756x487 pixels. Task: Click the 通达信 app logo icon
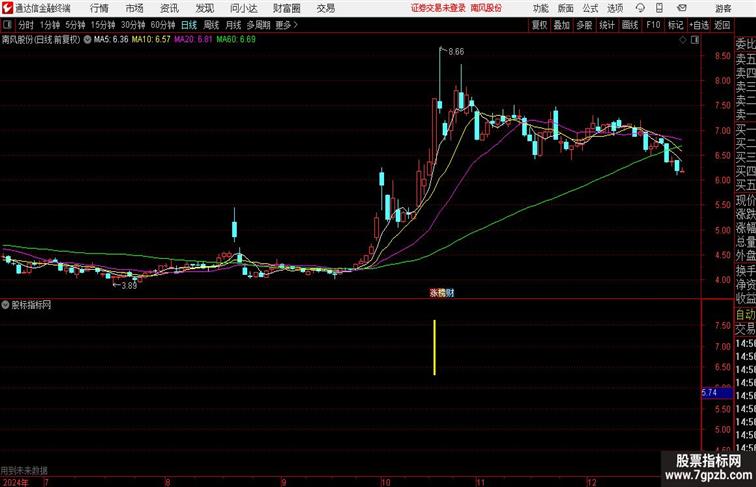(x=7, y=8)
